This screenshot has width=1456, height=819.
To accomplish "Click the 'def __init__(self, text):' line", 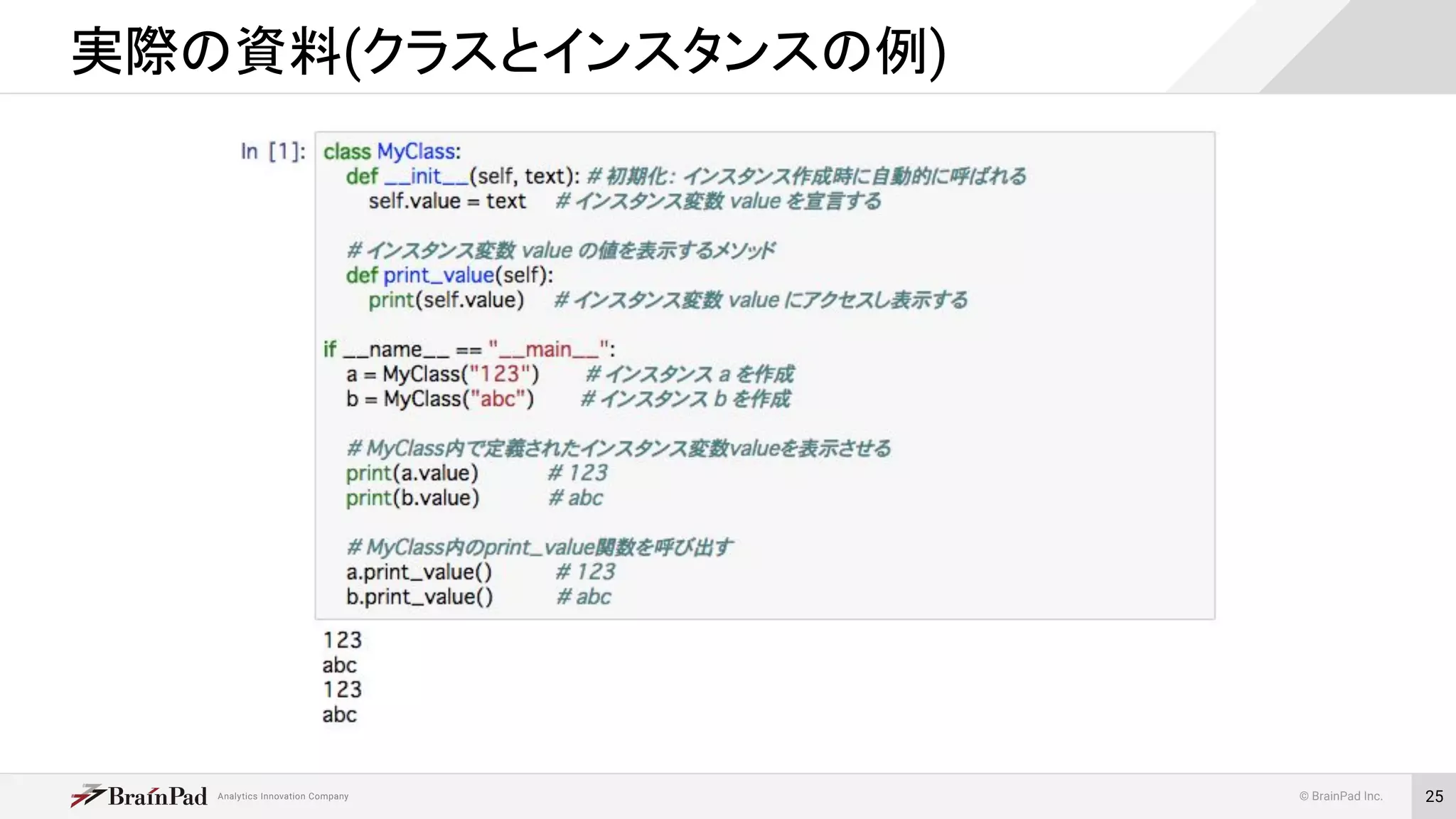I will click(x=463, y=176).
